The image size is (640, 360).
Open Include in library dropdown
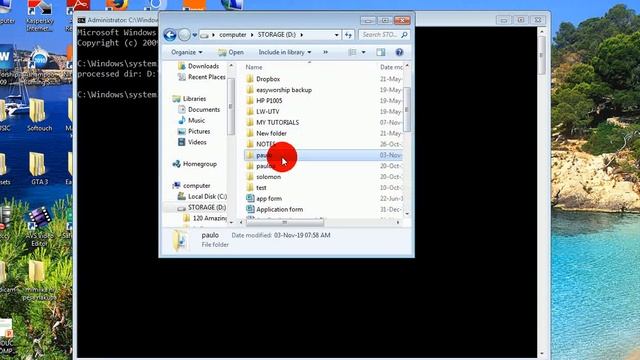click(284, 52)
